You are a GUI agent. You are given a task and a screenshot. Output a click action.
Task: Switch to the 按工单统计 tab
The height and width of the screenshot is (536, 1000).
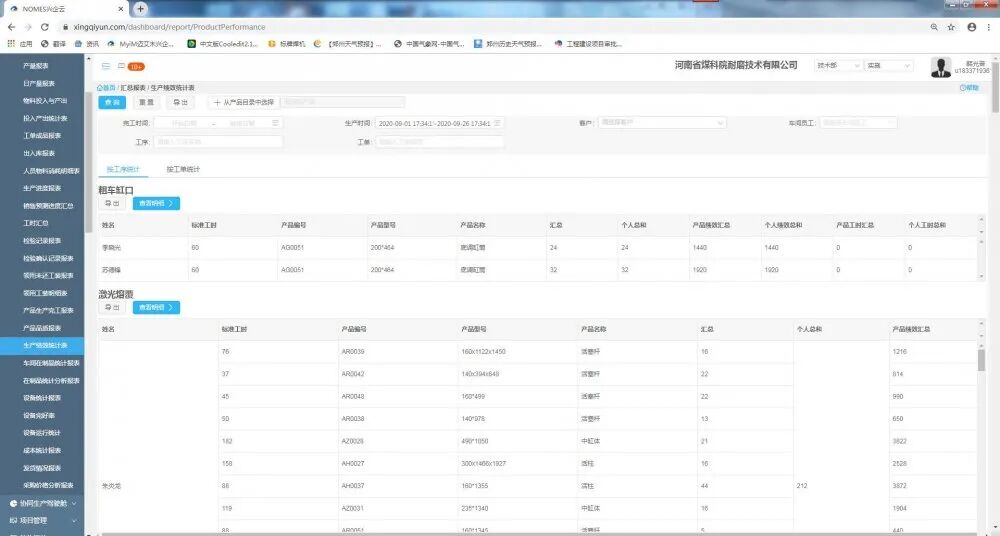coord(183,170)
